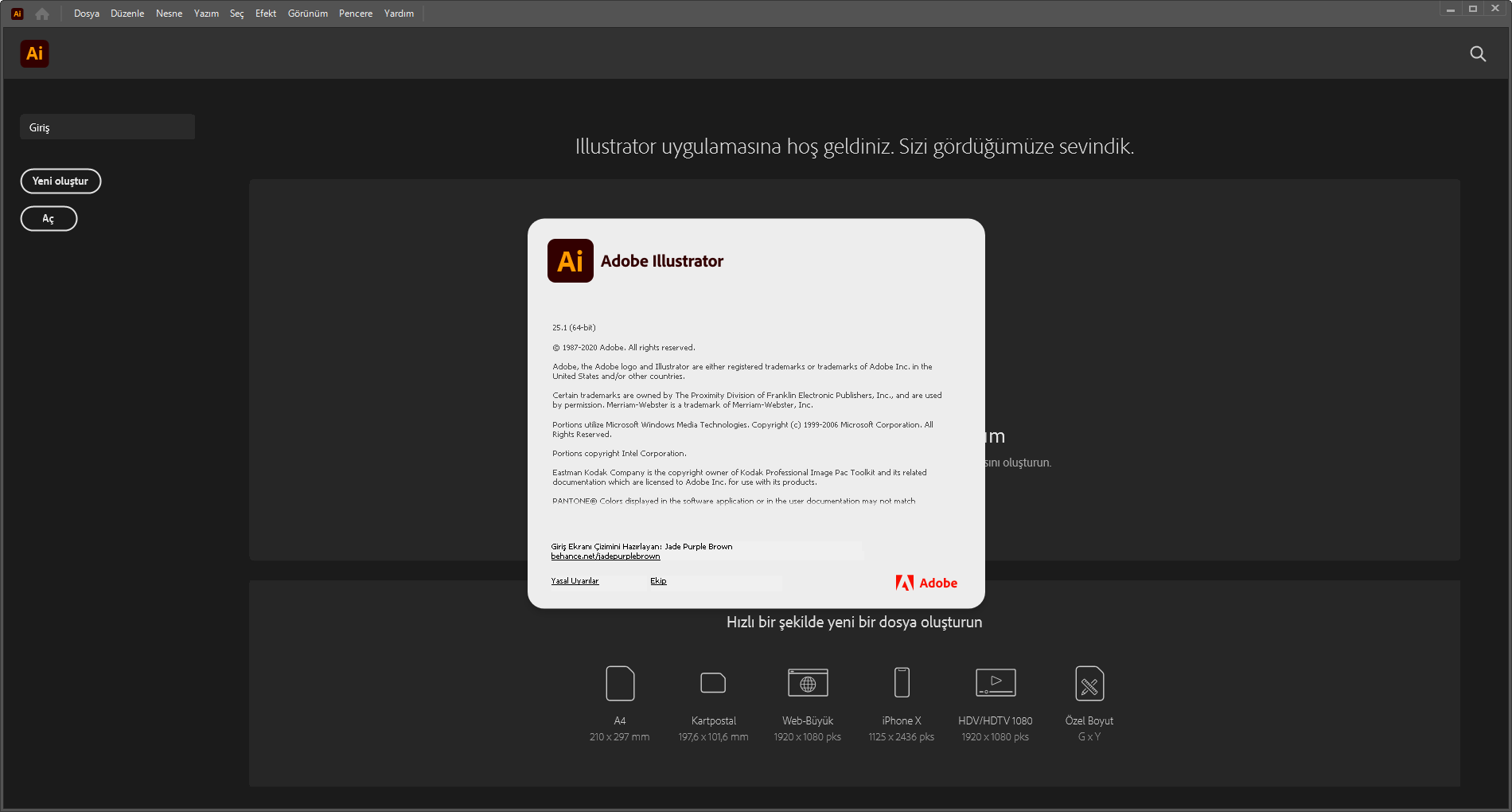
Task: Open the Dosya menu
Action: tap(87, 14)
